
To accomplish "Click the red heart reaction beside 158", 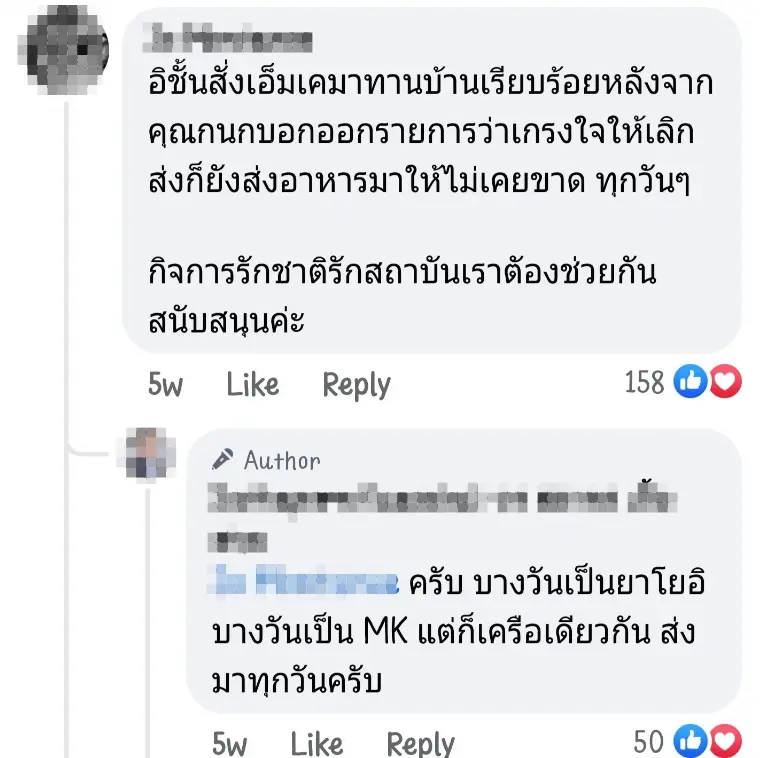I will [725, 382].
